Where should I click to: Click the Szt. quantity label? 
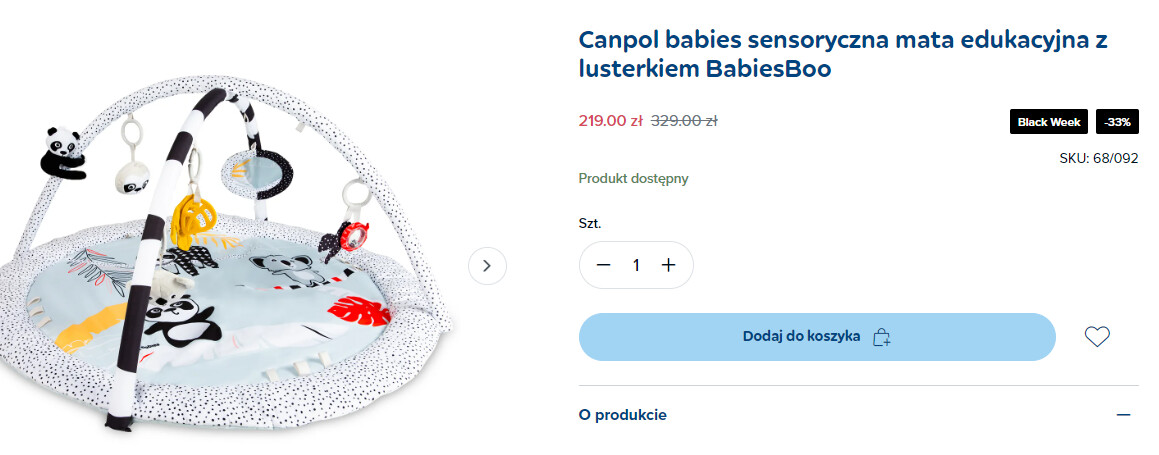[x=590, y=223]
